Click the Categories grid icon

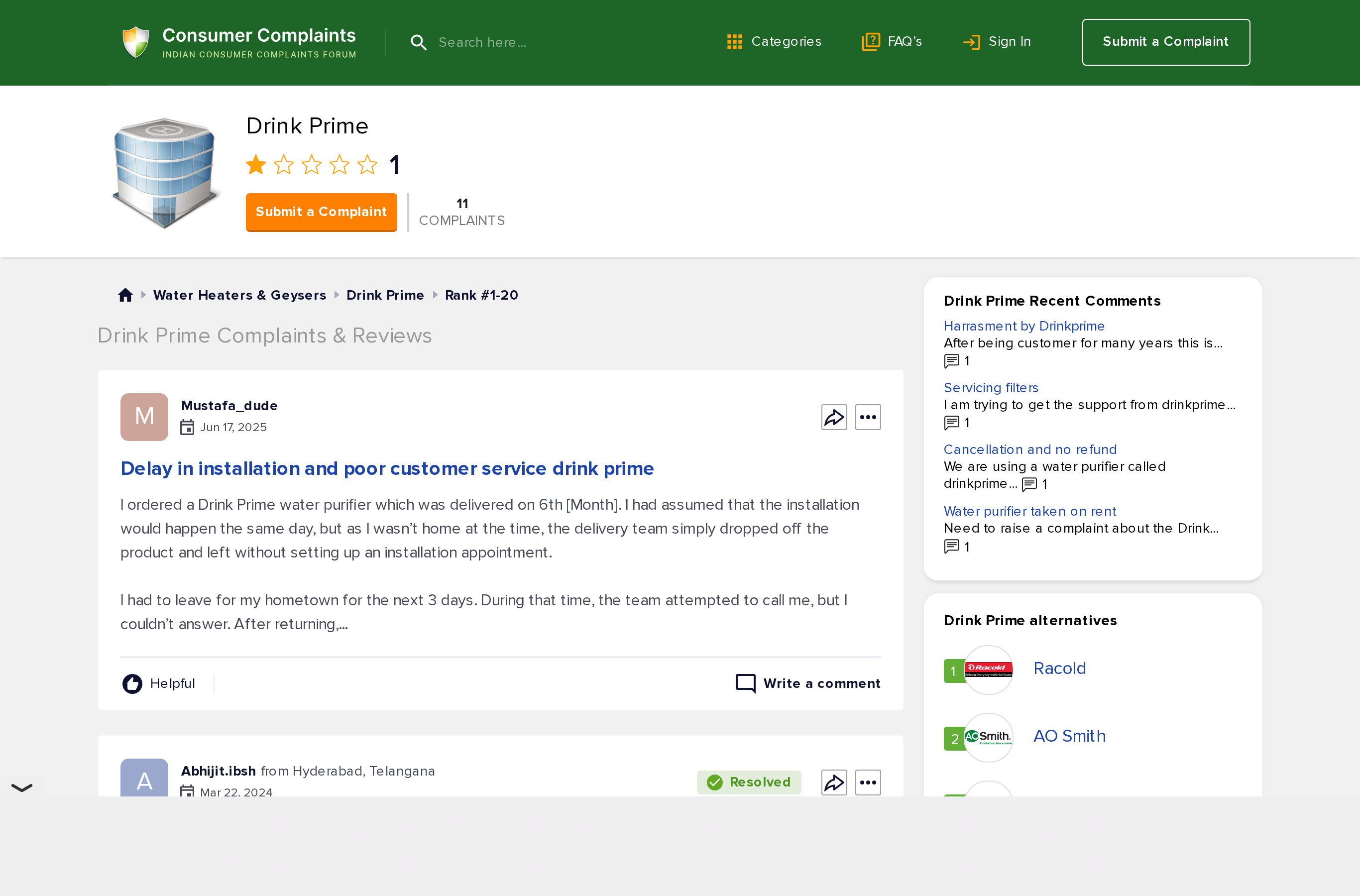[734, 42]
